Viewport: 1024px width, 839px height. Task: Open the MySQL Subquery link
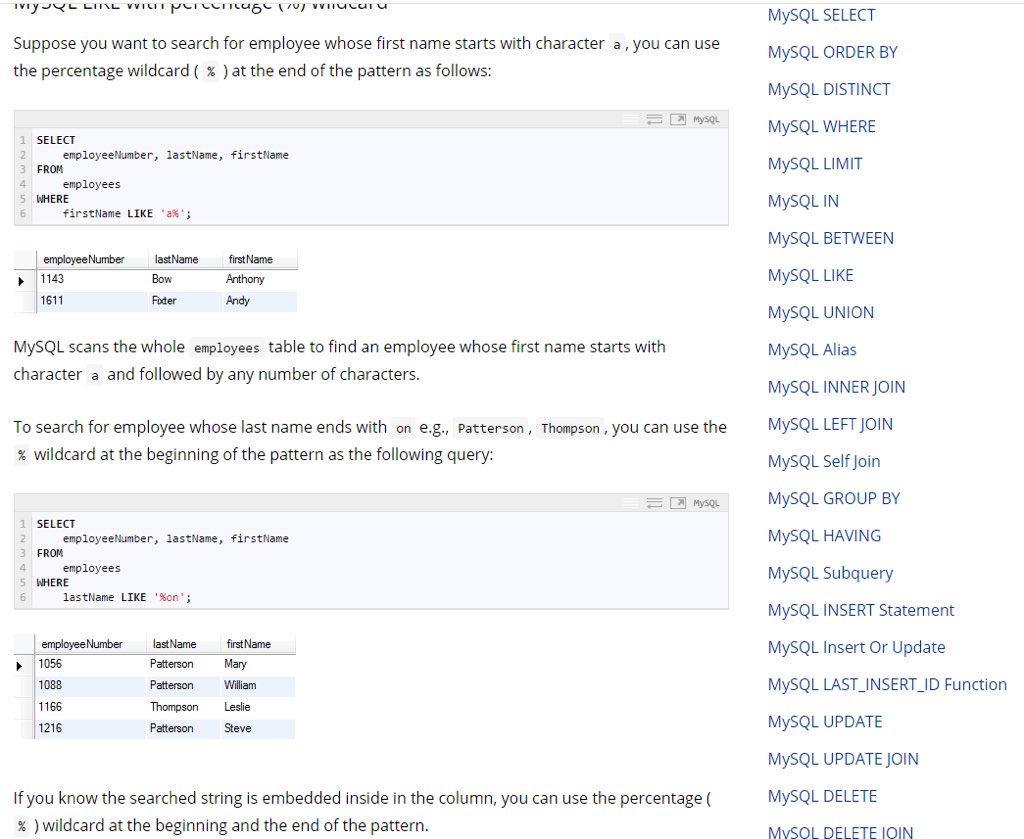point(830,573)
